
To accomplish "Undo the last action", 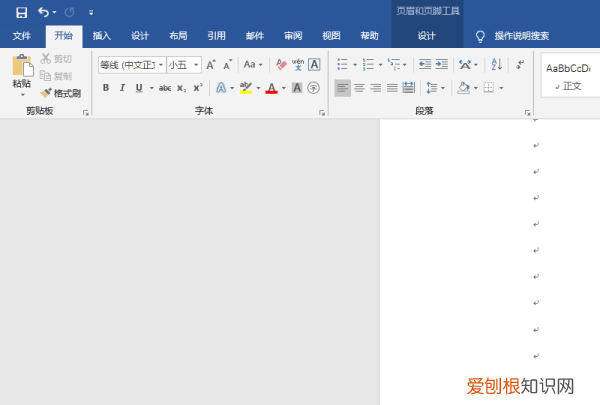I will click(43, 12).
